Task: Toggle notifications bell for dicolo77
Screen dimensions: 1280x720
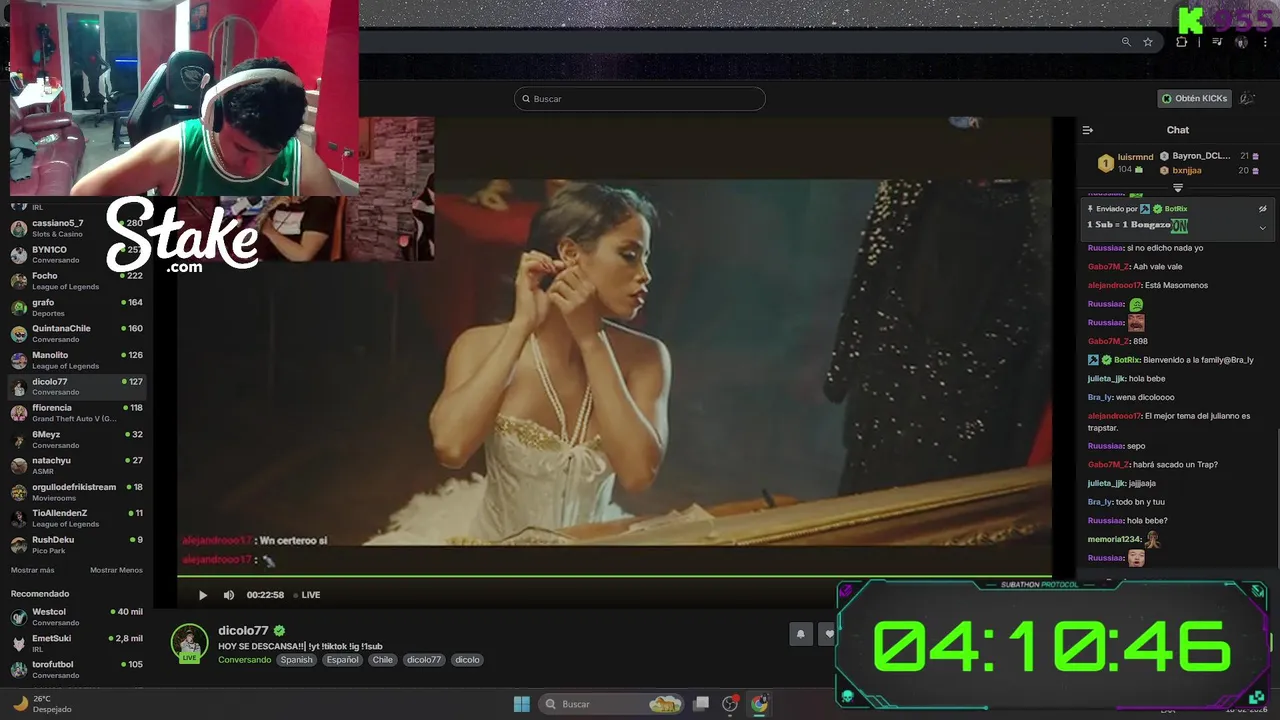Action: coord(800,634)
